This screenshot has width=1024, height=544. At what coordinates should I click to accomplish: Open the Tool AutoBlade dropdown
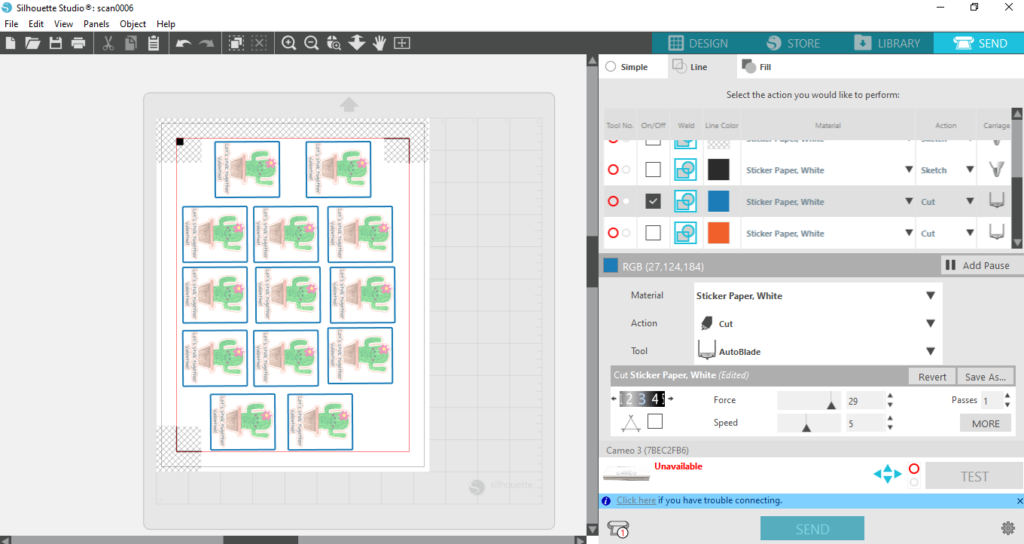(x=930, y=351)
